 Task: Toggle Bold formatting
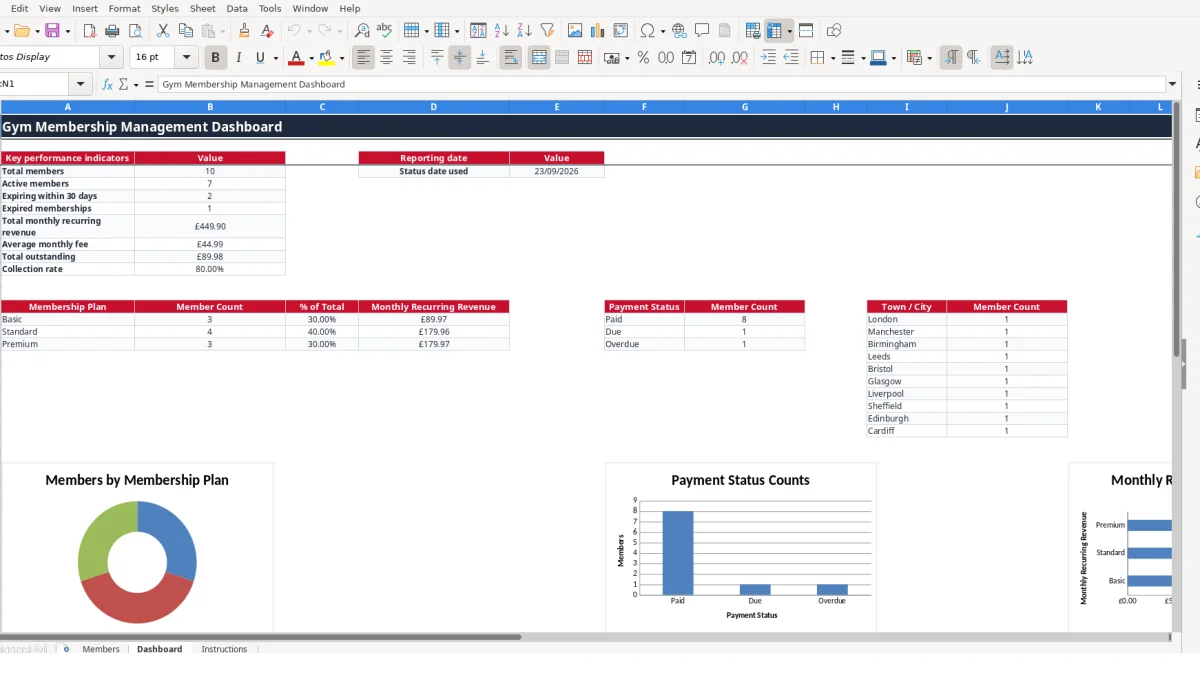click(215, 58)
